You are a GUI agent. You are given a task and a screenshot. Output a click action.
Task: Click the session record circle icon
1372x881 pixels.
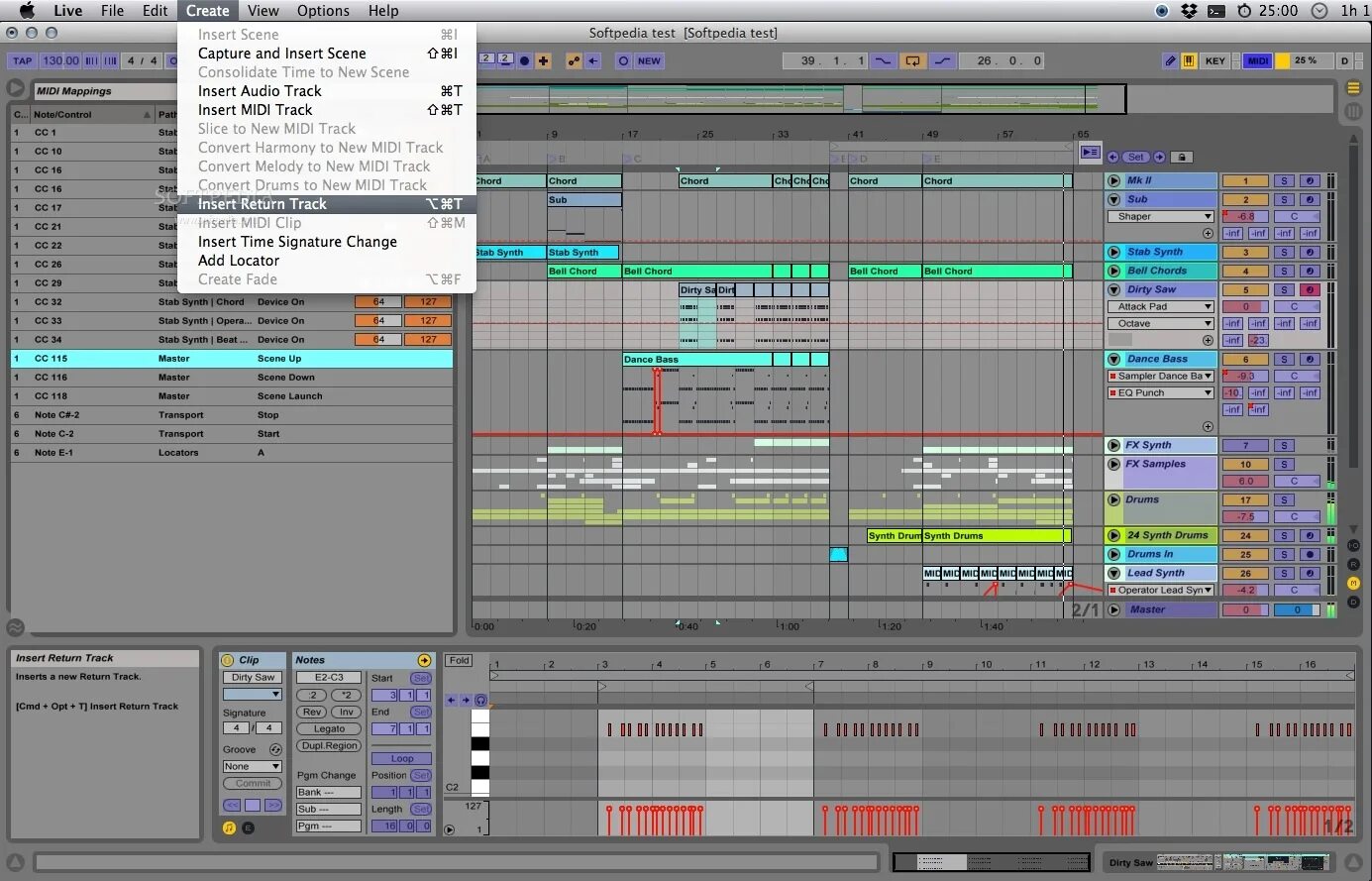[623, 60]
